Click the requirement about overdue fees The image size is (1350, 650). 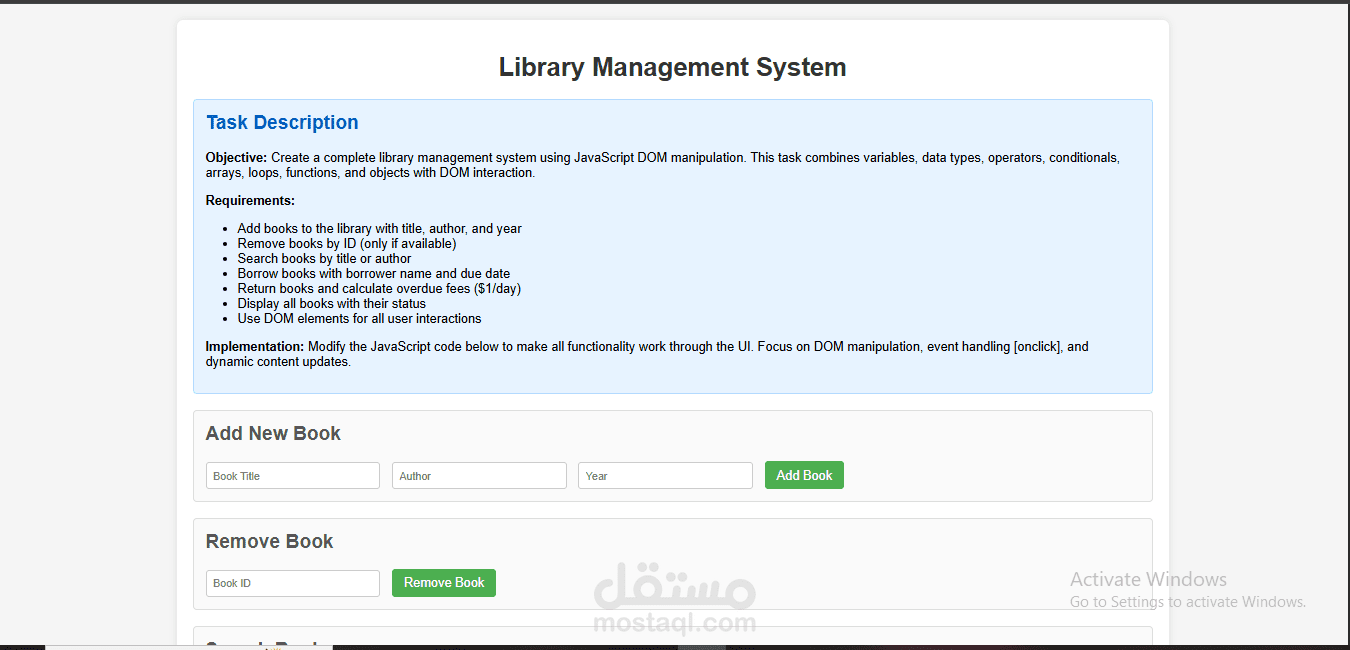[x=381, y=288]
